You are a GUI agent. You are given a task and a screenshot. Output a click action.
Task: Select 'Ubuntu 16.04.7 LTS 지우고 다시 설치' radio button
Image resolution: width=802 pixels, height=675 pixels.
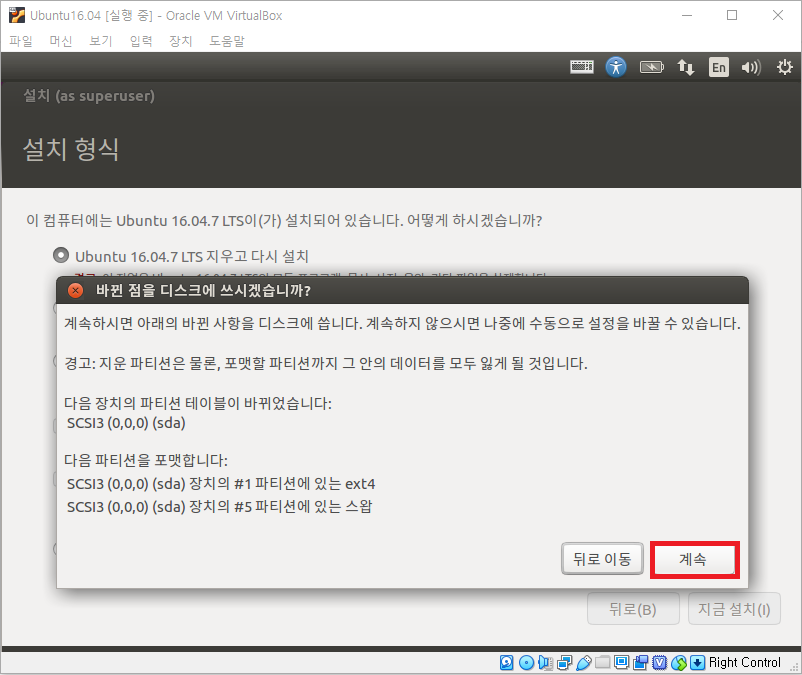coord(61,255)
